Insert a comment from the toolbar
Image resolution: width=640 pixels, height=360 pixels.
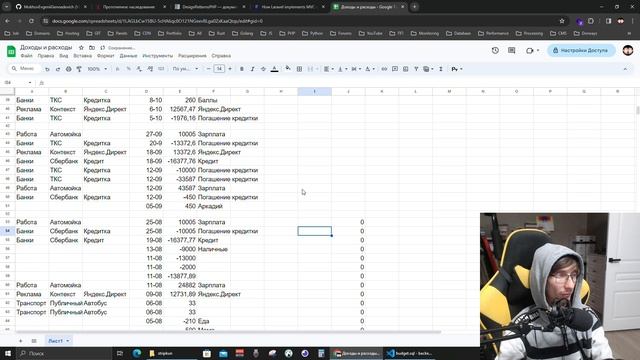pos(395,69)
